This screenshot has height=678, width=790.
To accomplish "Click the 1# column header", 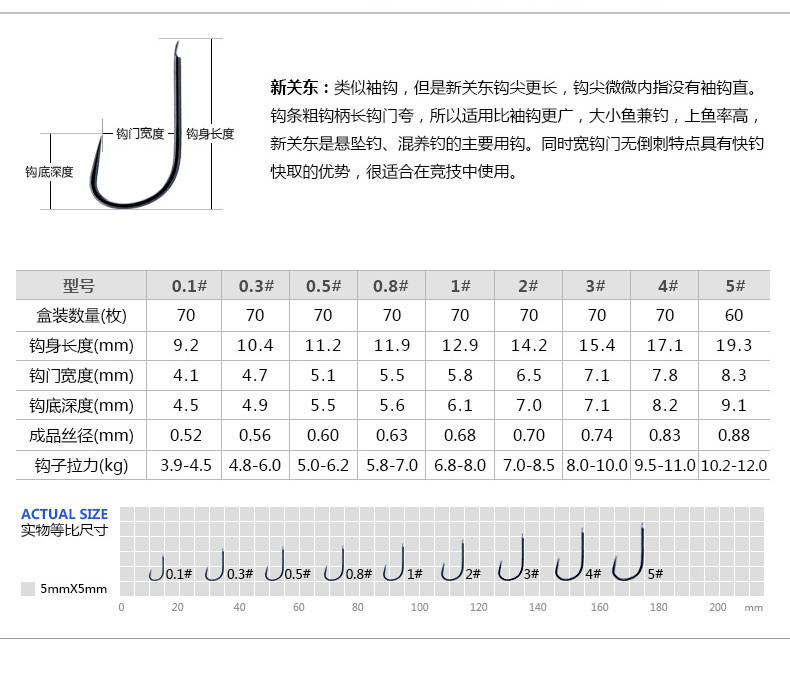I will click(460, 286).
